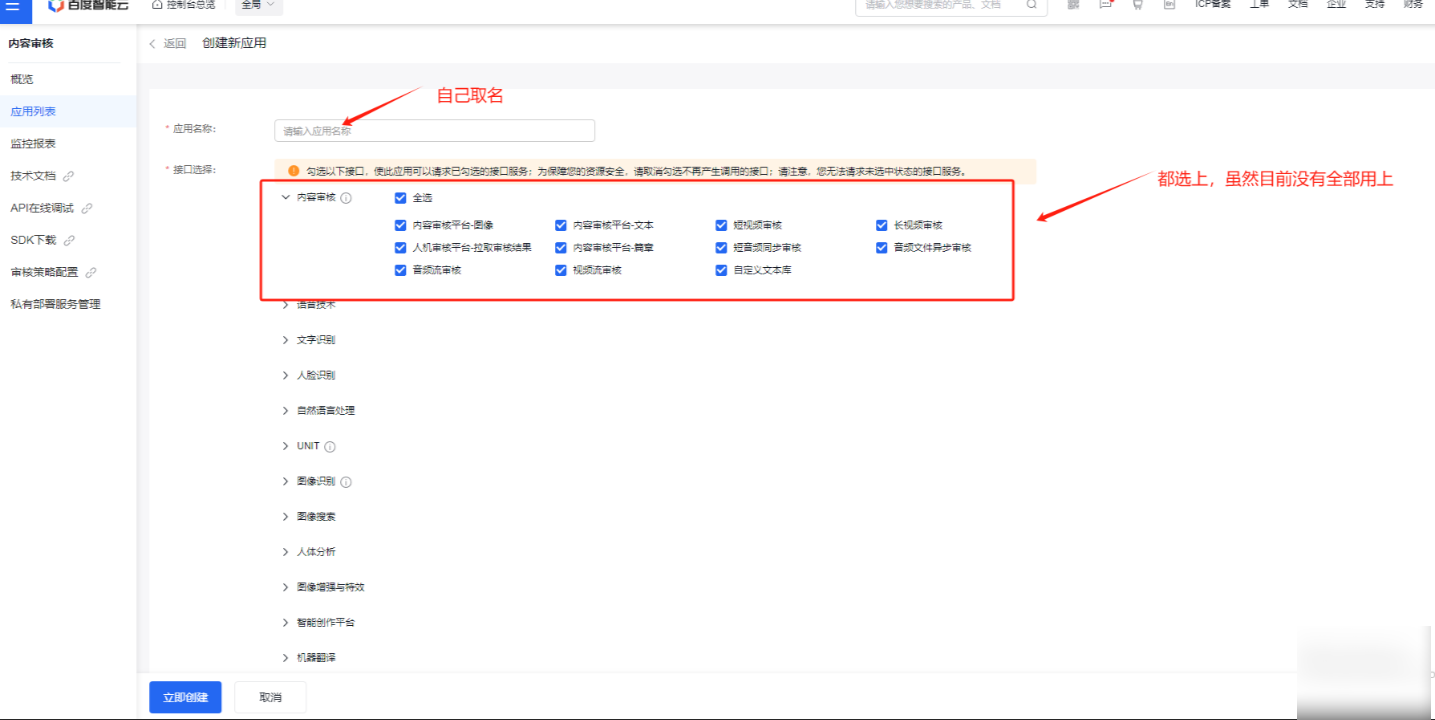The image size is (1435, 720).
Task: Click the Baidu AI Cloud logo
Action: (x=89, y=6)
